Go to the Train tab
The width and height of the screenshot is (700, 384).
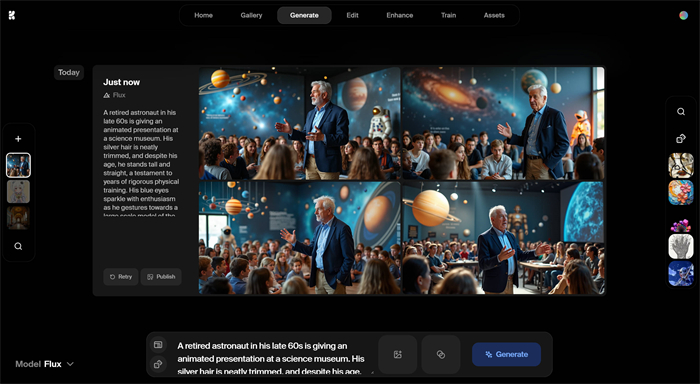click(448, 15)
